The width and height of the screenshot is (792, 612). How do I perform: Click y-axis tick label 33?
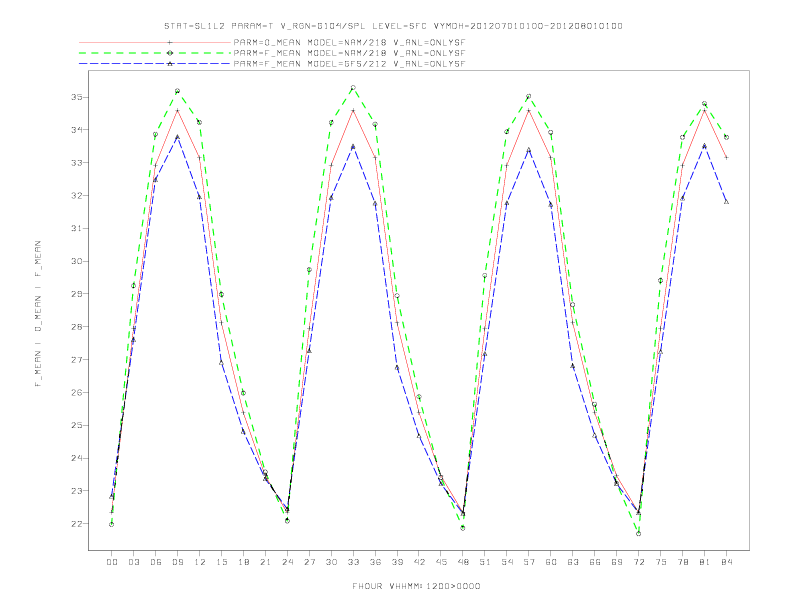(x=77, y=163)
